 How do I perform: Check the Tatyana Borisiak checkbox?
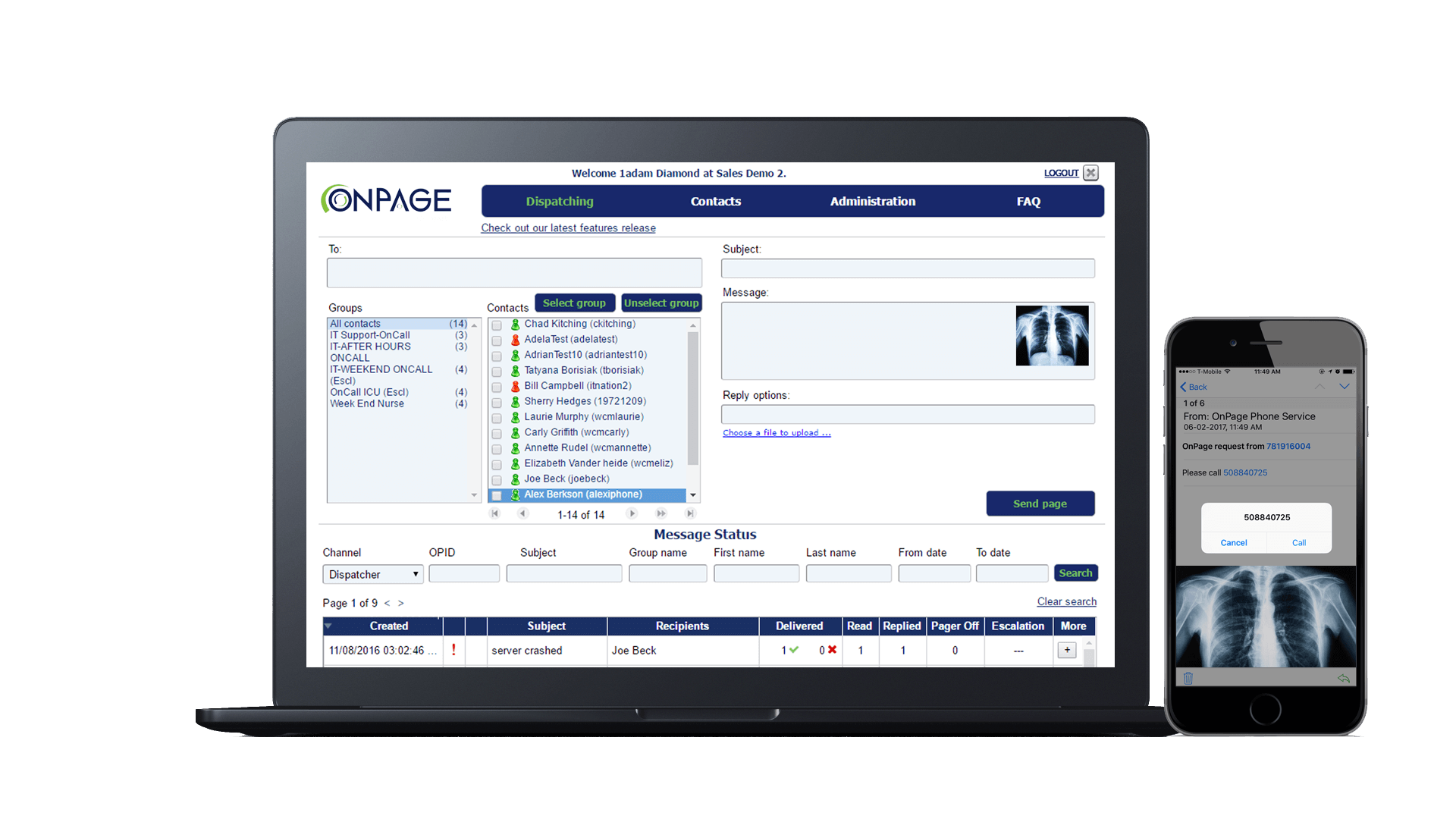[x=497, y=372]
